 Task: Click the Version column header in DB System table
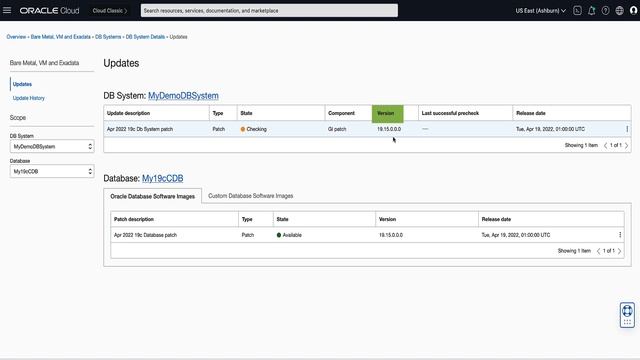tap(387, 113)
